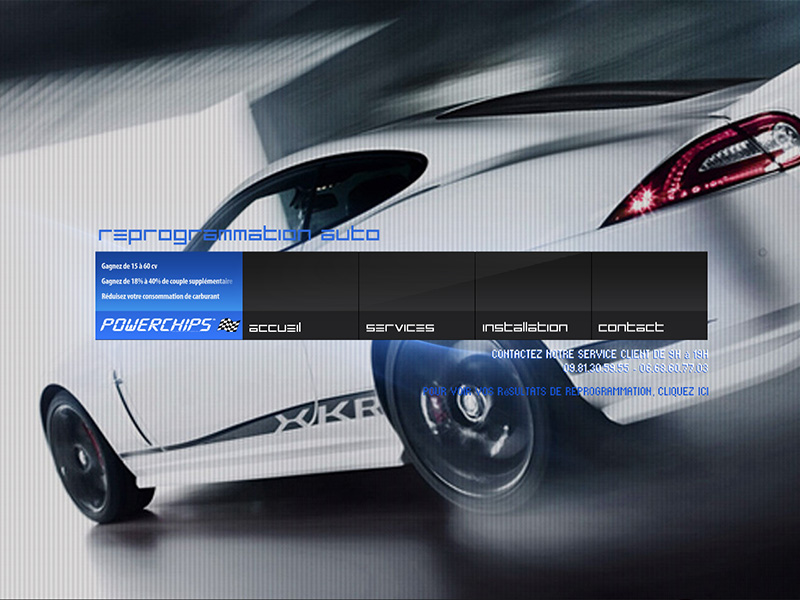Click 'Réduisez votre consommation de carburant' text

pos(160,296)
